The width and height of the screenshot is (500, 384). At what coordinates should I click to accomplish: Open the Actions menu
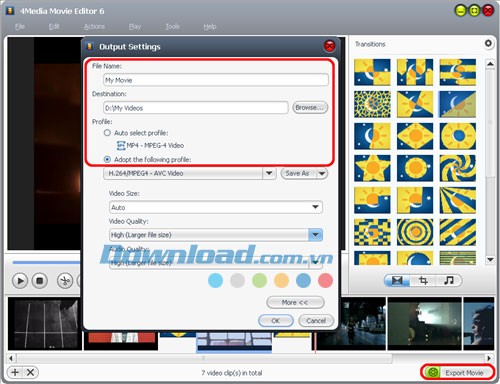pos(94,26)
